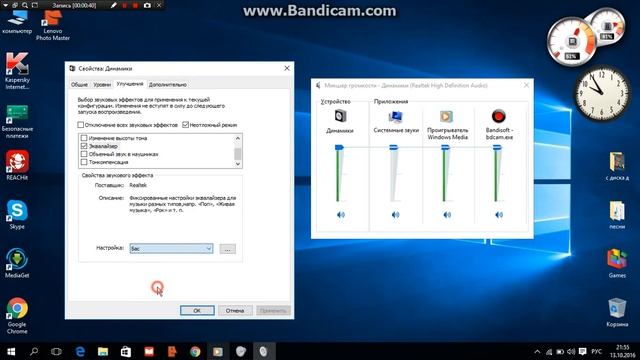Enable Изменение высоты тона effect checkbox
Viewport: 640px width, 360px height.
tap(84, 138)
